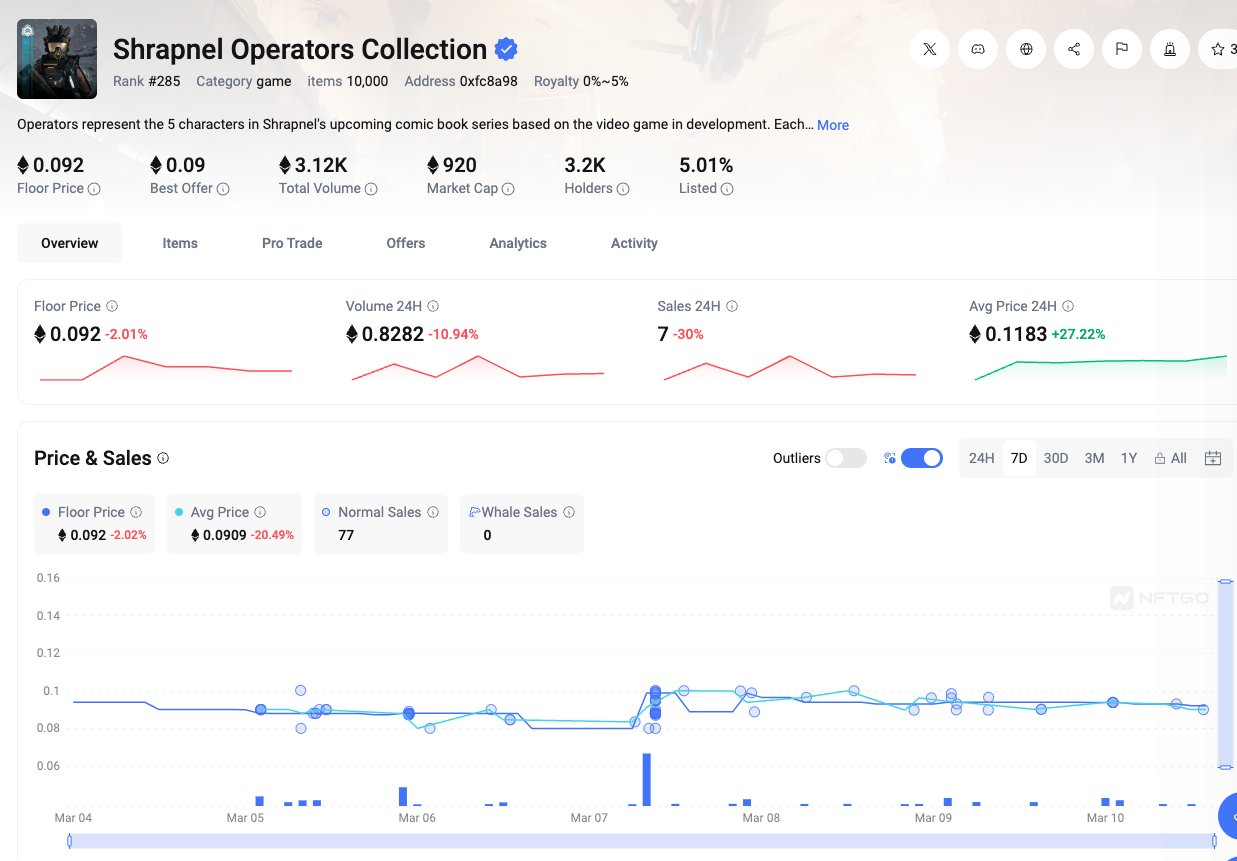Toggle the Outliers switch

(846, 458)
